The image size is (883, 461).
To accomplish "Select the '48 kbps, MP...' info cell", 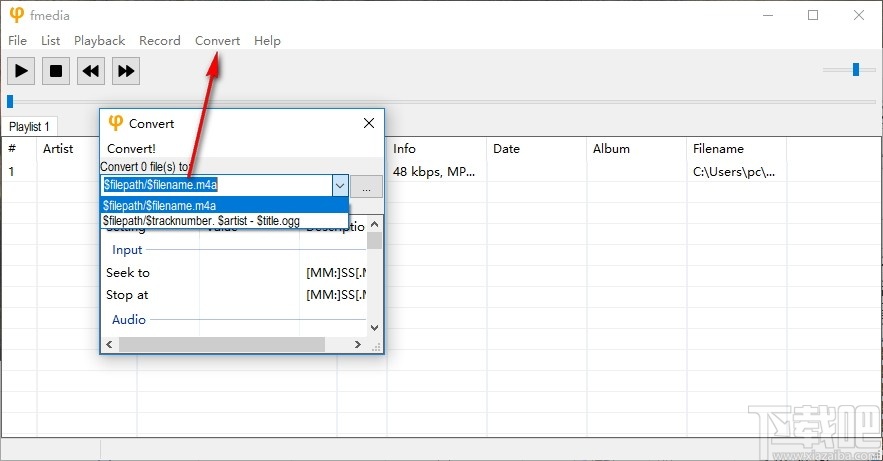I will click(x=434, y=172).
